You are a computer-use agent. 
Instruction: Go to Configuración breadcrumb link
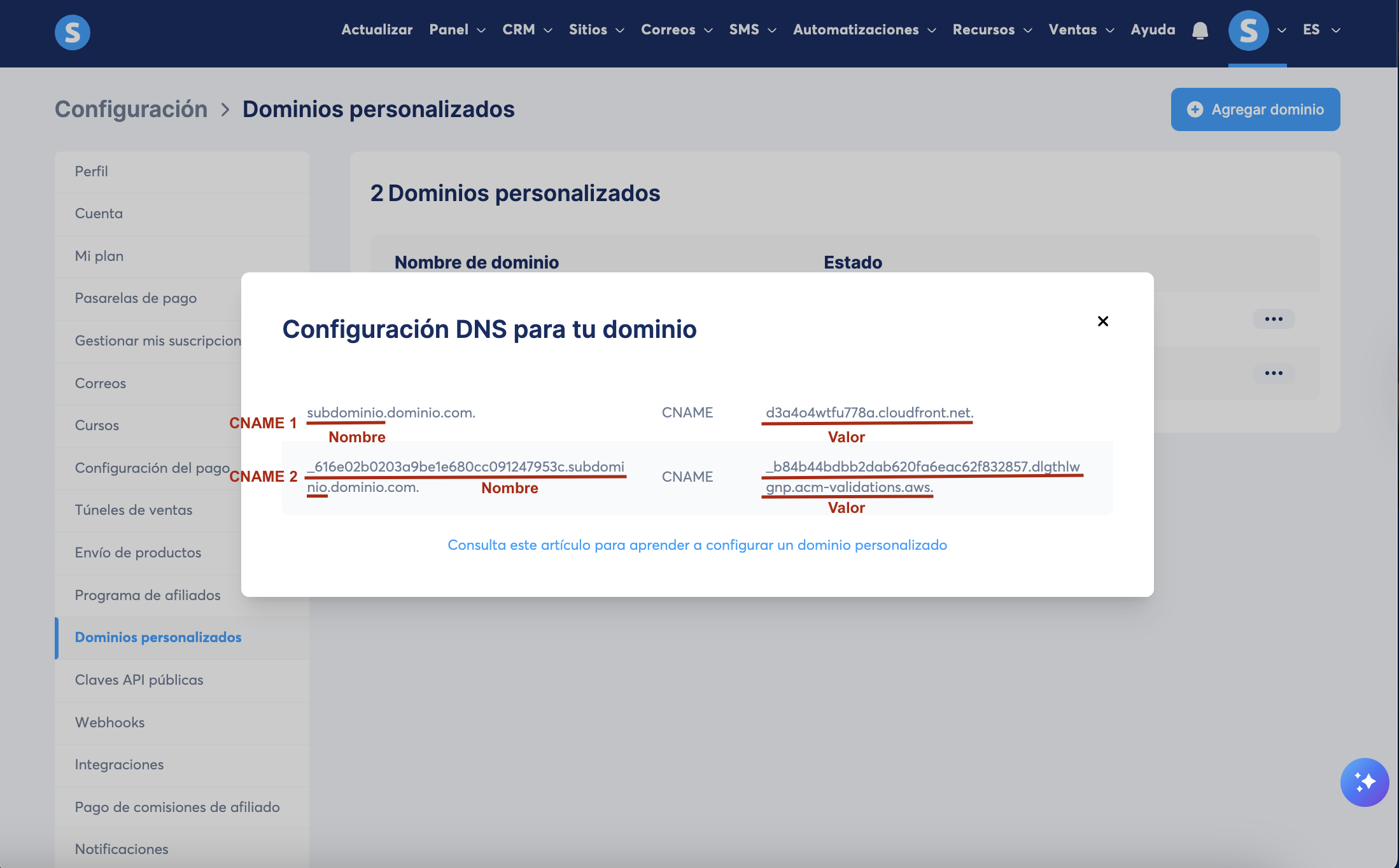pyautogui.click(x=131, y=109)
